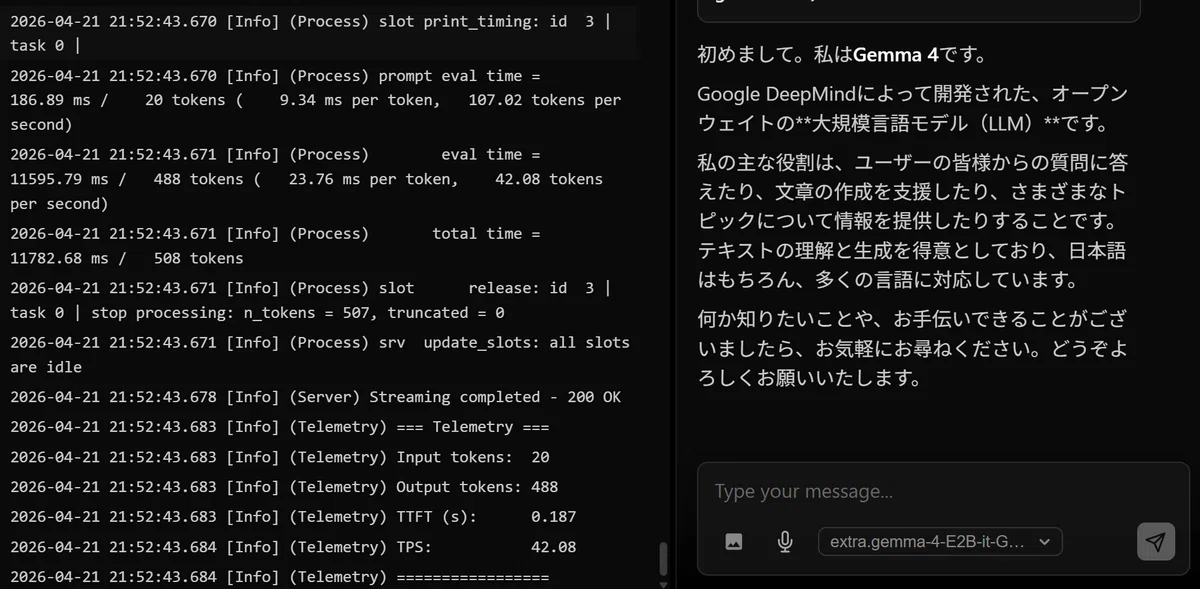
Task: Click the slot release log entry
Action: click(x=310, y=300)
